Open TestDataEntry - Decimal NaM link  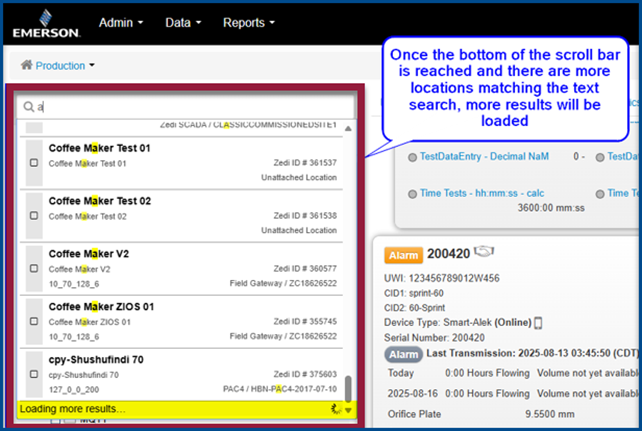pyautogui.click(x=484, y=156)
